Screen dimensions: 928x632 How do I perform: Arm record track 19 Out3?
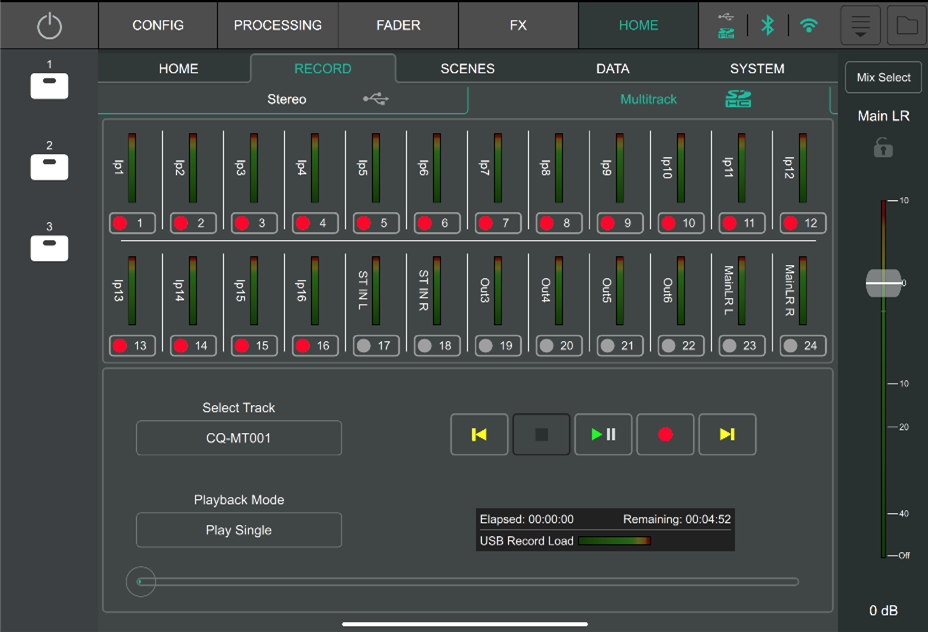(498, 346)
